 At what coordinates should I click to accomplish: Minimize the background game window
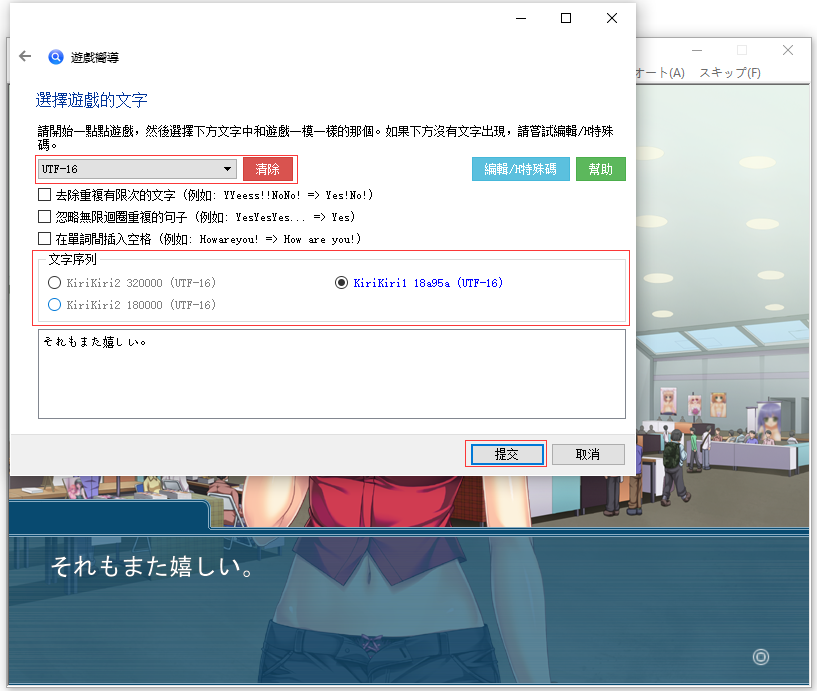[x=697, y=50]
